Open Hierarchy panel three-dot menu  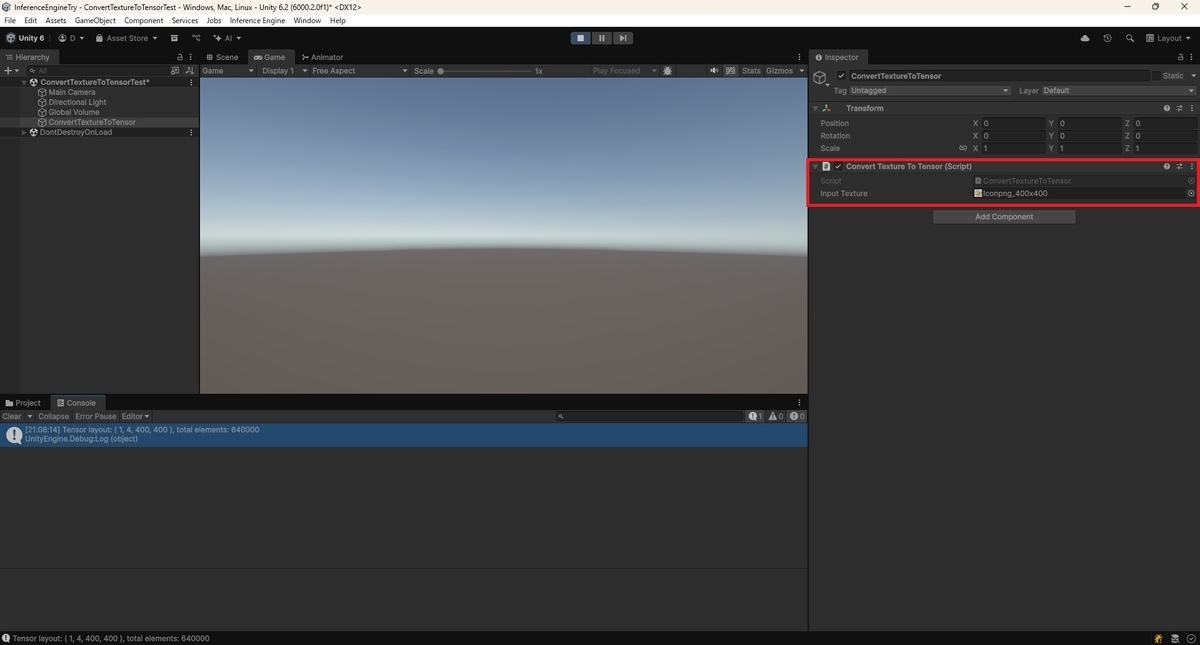click(x=192, y=57)
